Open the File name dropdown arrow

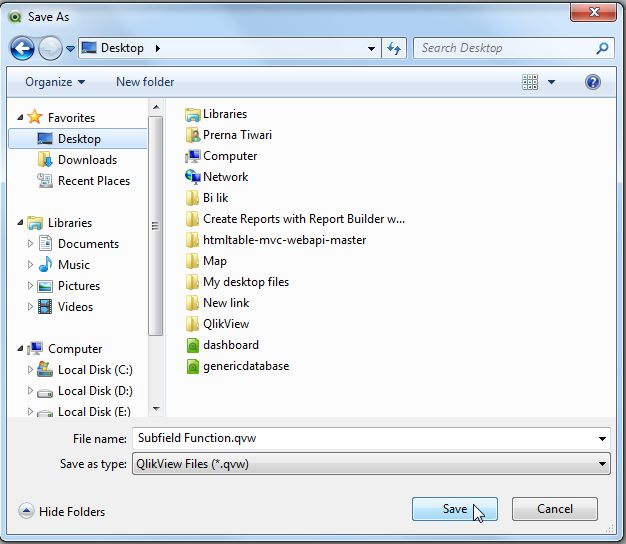click(602, 439)
